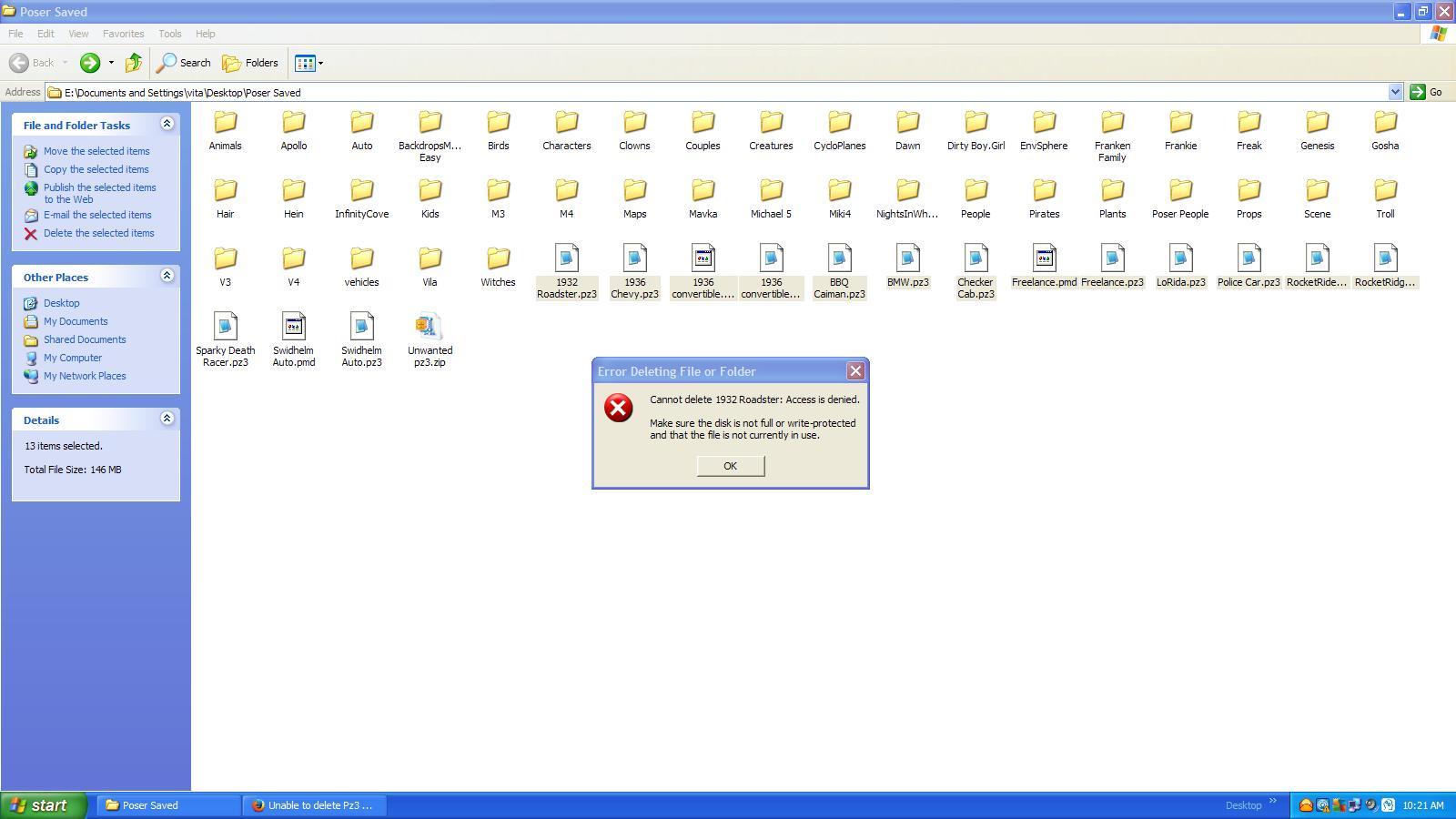Switch to Poser Saved taskbar button
1456x819 pixels.
167,805
